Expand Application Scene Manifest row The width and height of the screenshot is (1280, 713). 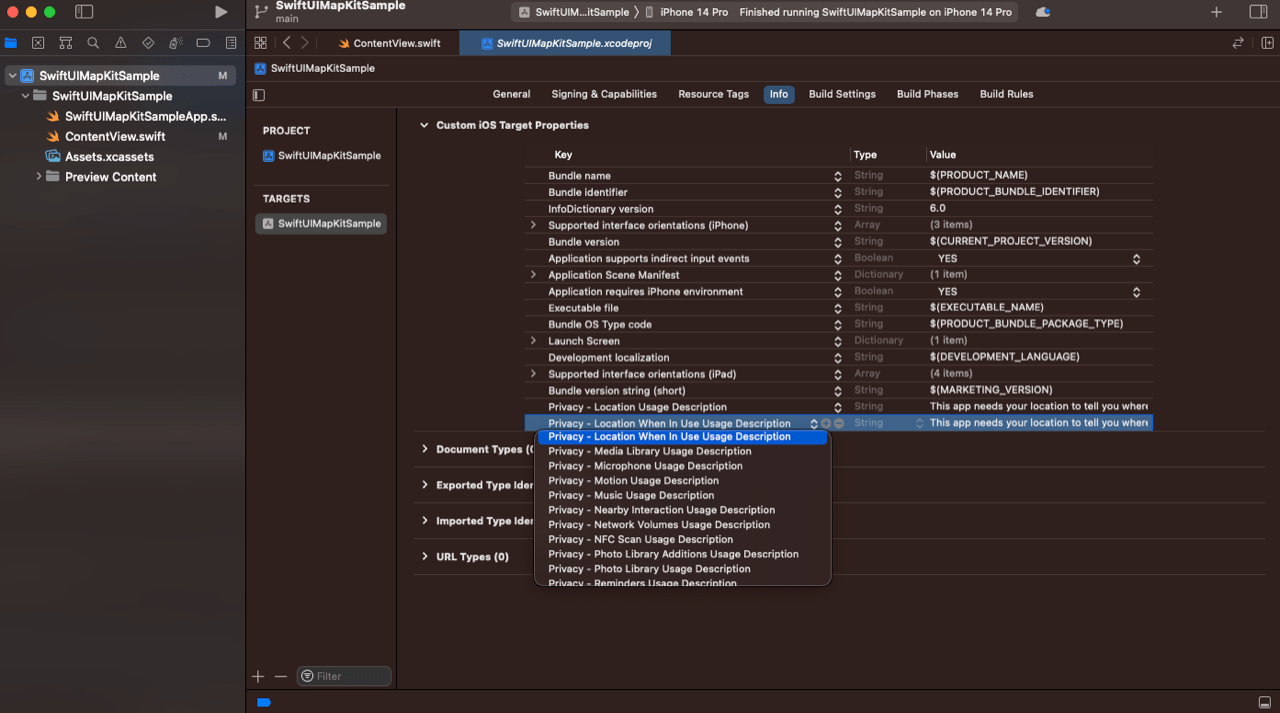(533, 275)
